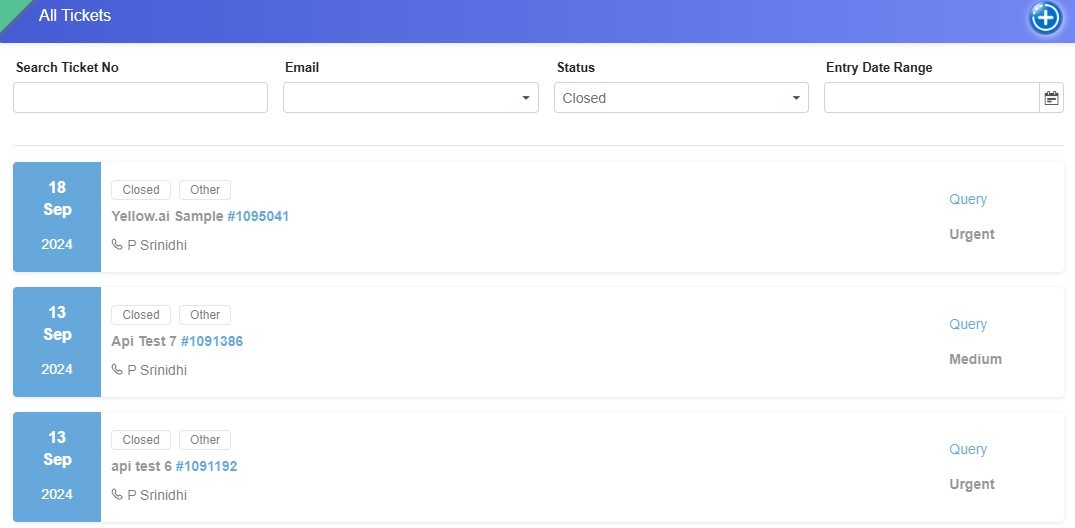Viewport: 1075px width, 528px height.
Task: Click the Entry Date Range input field
Action: pos(931,98)
